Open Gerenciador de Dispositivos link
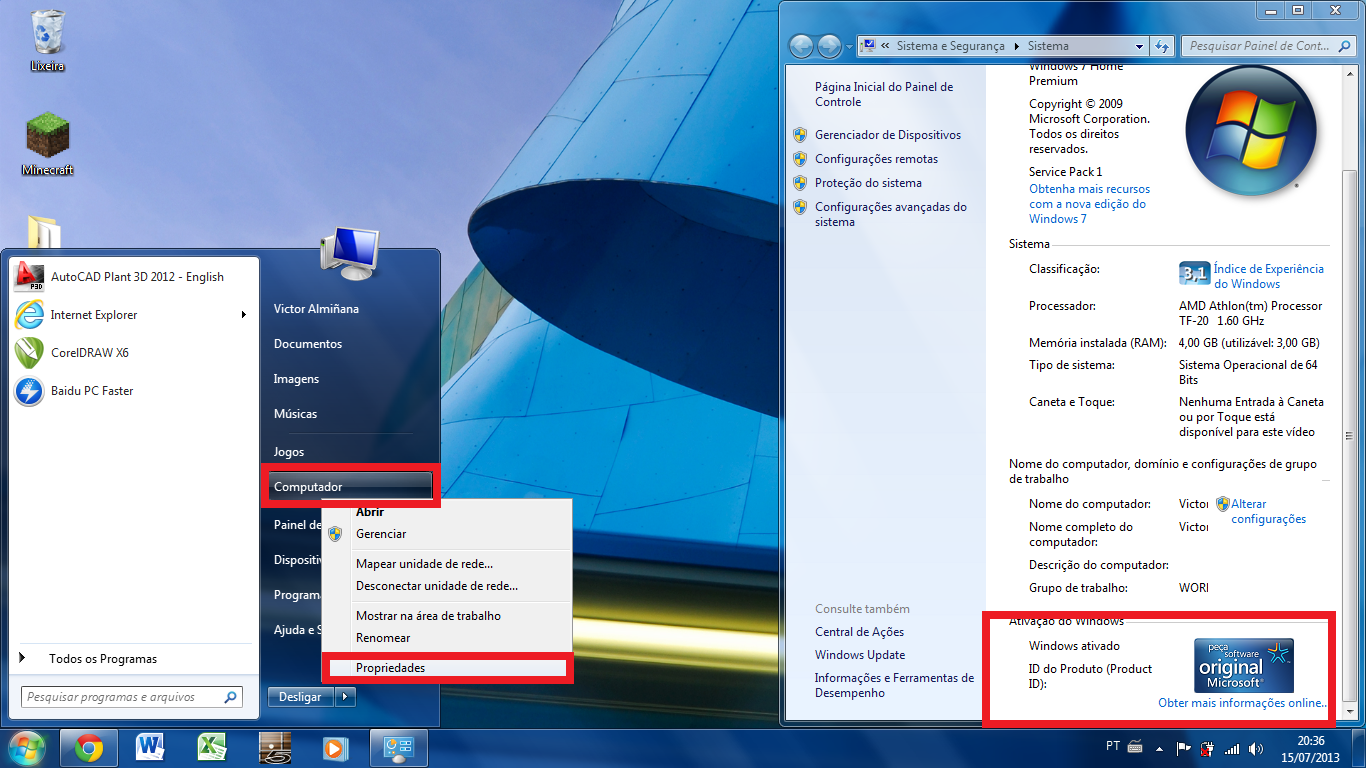This screenshot has width=1366, height=768. pos(888,135)
